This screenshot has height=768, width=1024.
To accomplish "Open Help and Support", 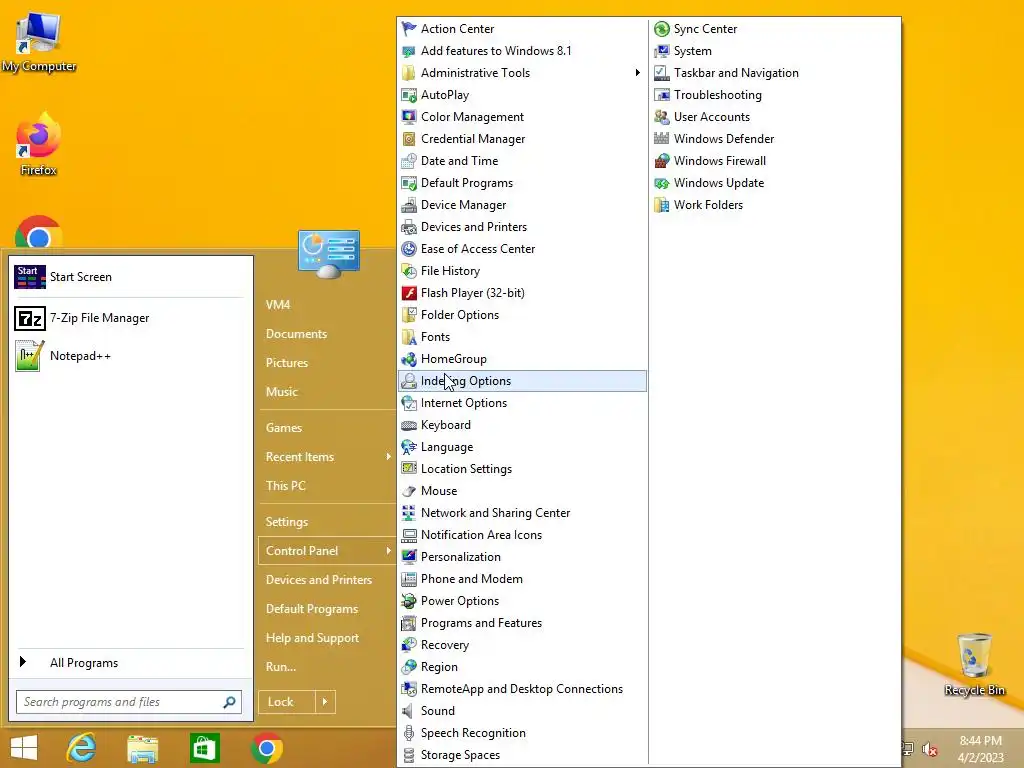I will click(x=312, y=638).
